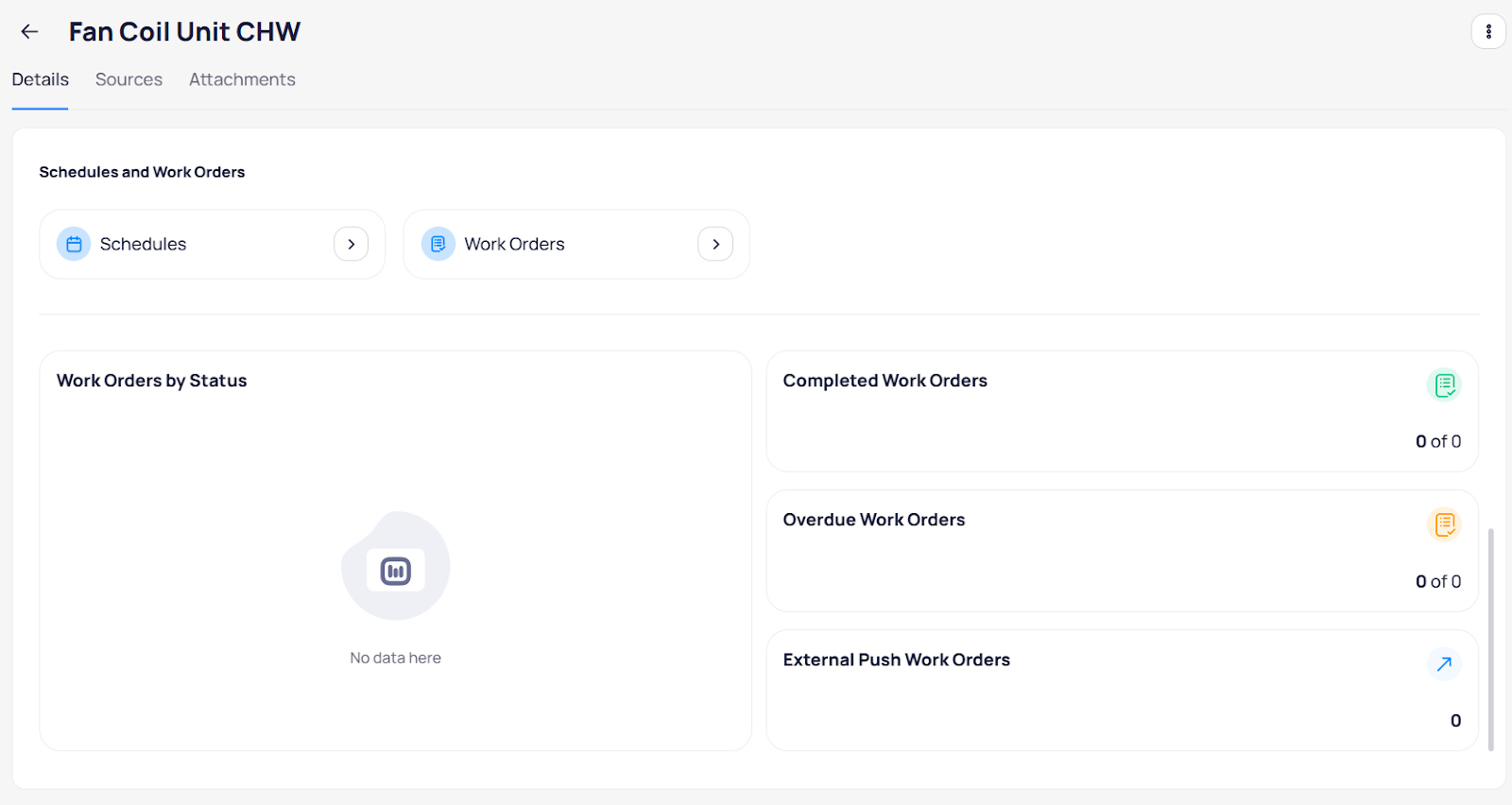Click the External Push arrow icon
Image resolution: width=1512 pixels, height=805 pixels.
coord(1444,664)
